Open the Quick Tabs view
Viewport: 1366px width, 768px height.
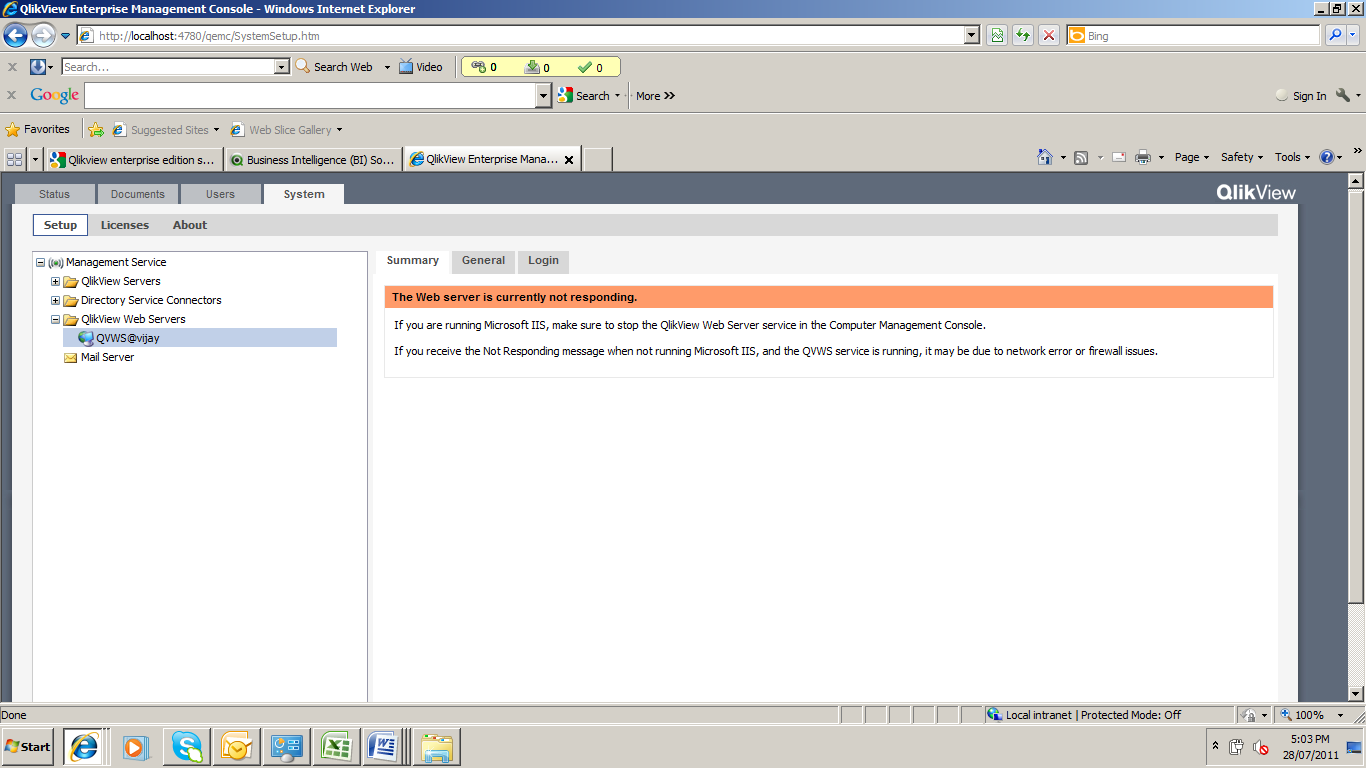click(x=15, y=159)
